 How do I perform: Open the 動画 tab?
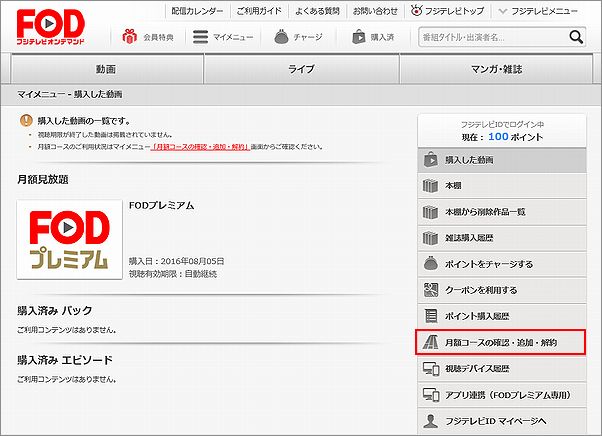pyautogui.click(x=106, y=69)
